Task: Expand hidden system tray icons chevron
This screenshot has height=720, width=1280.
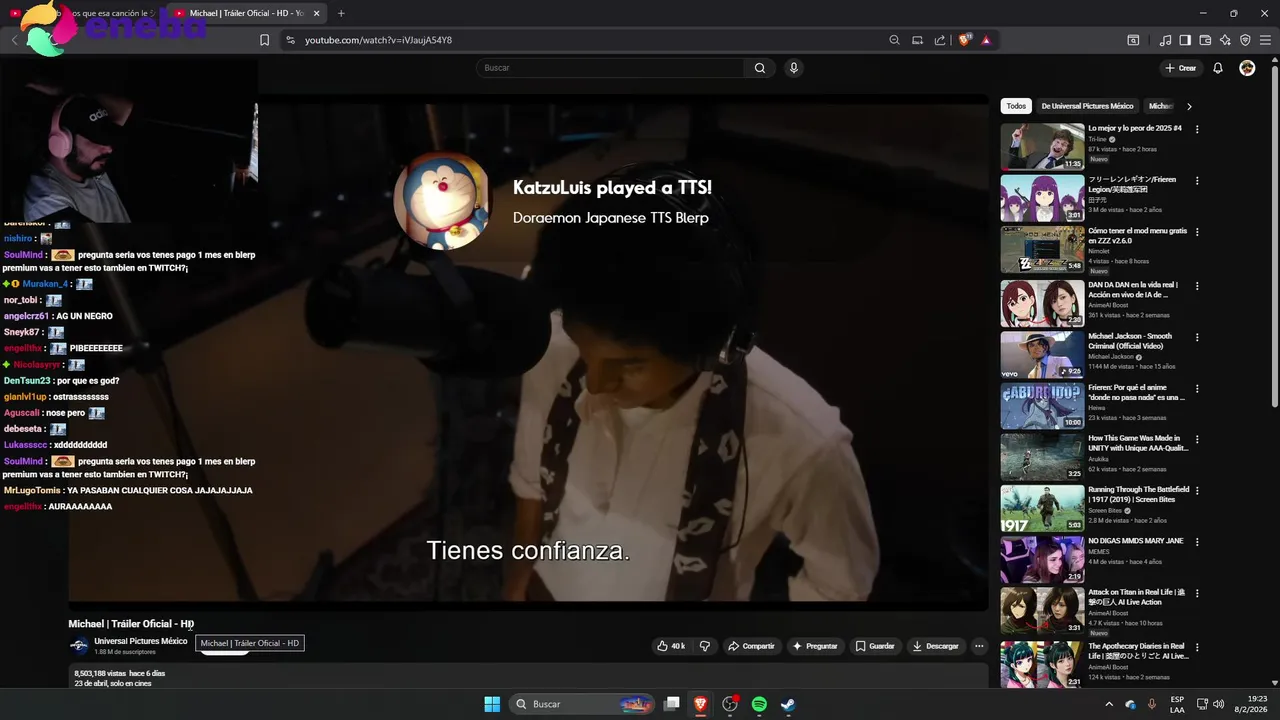Action: click(1108, 704)
